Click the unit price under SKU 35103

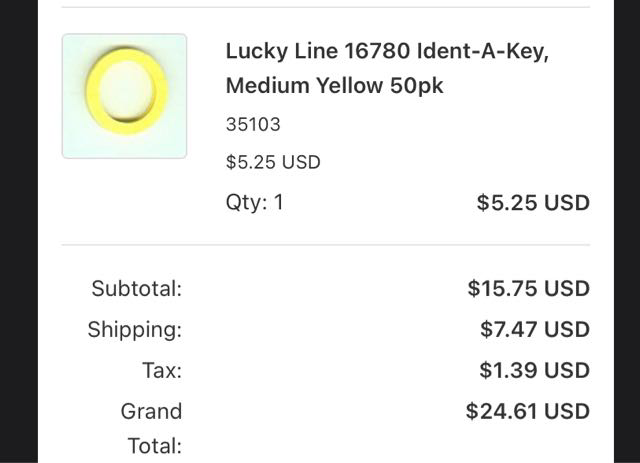(273, 162)
